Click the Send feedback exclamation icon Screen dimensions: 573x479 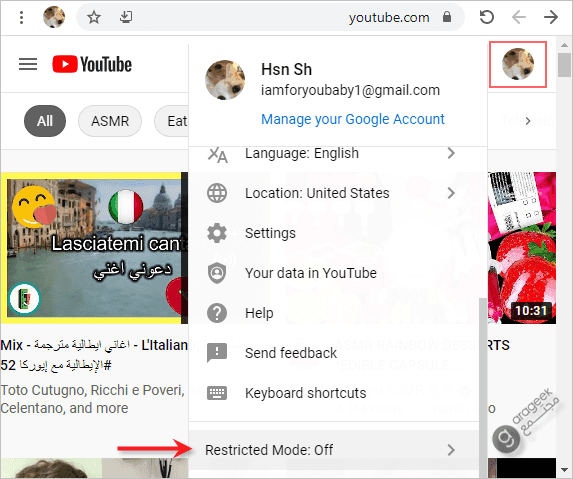pos(217,353)
